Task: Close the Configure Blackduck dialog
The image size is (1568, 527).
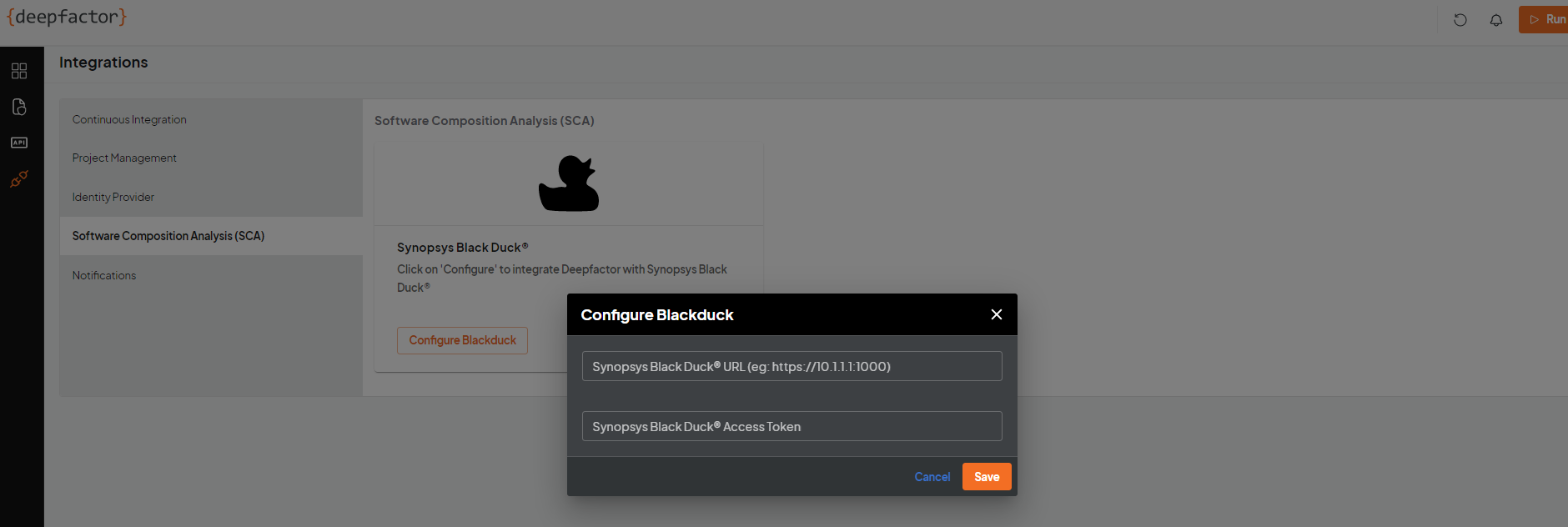Action: click(x=997, y=314)
